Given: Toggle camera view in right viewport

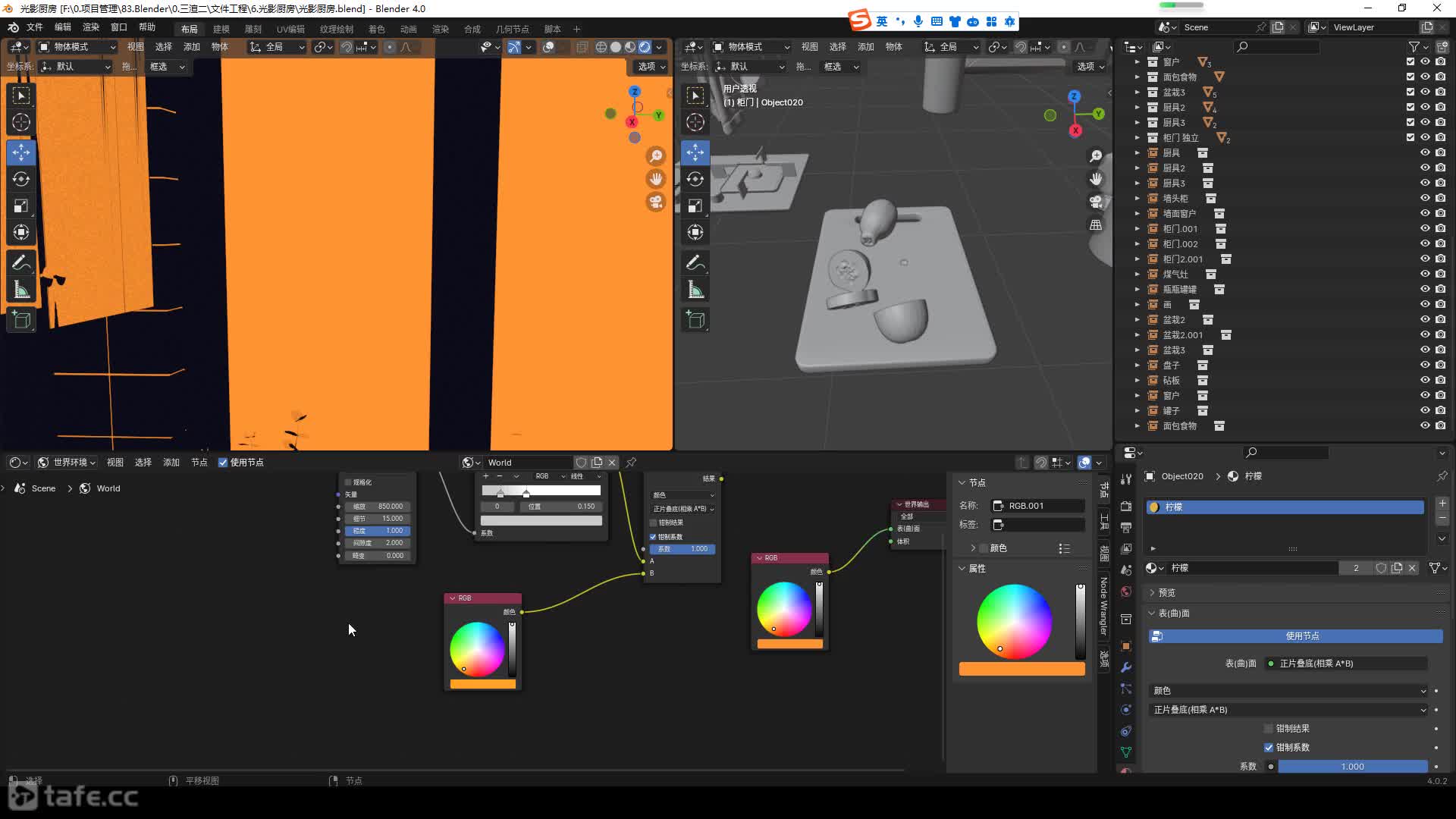Looking at the screenshot, I should [1096, 202].
